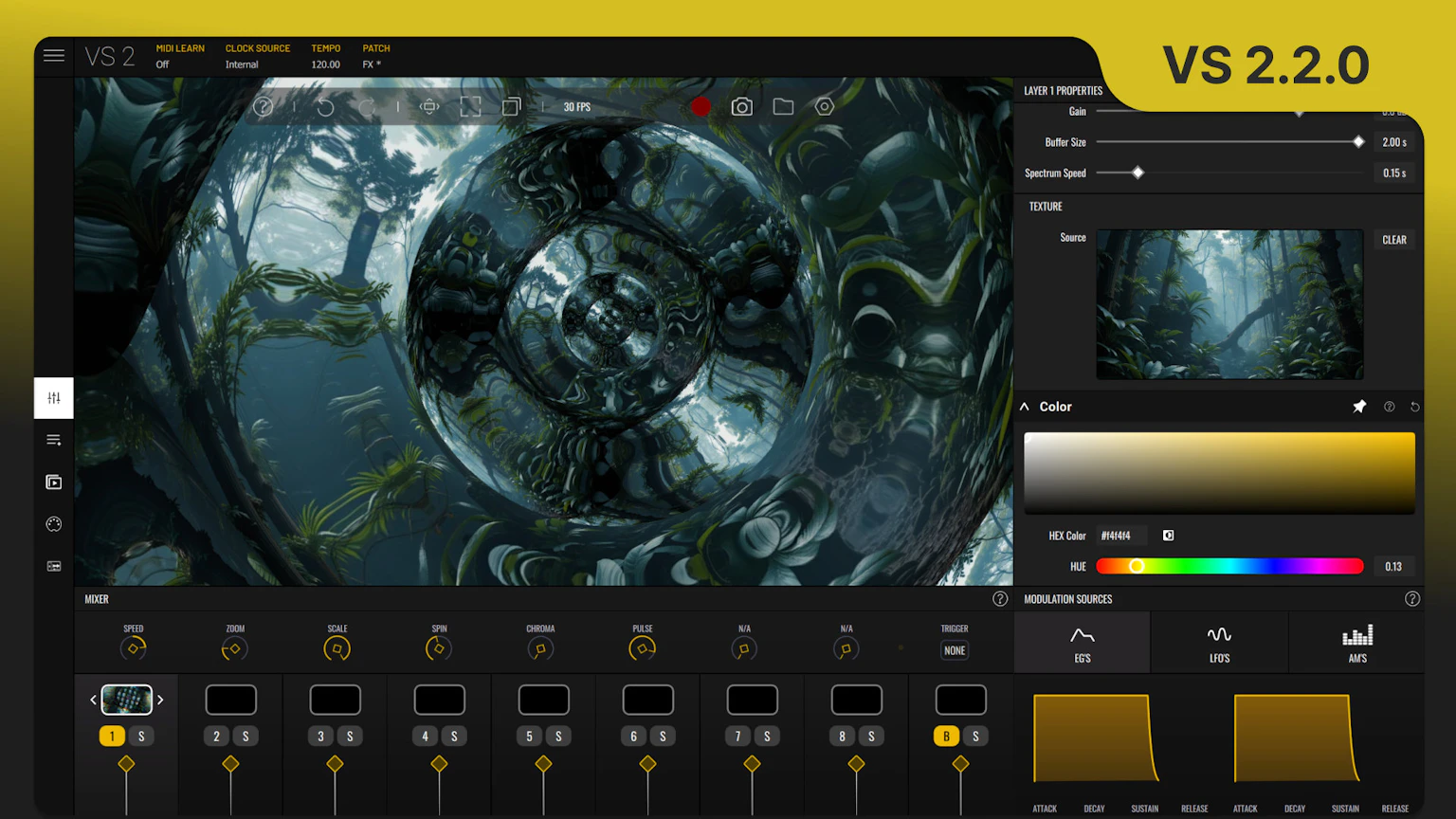Click the undo arrow in the preview toolbar
Viewport: 1456px width, 819px height.
[x=325, y=107]
